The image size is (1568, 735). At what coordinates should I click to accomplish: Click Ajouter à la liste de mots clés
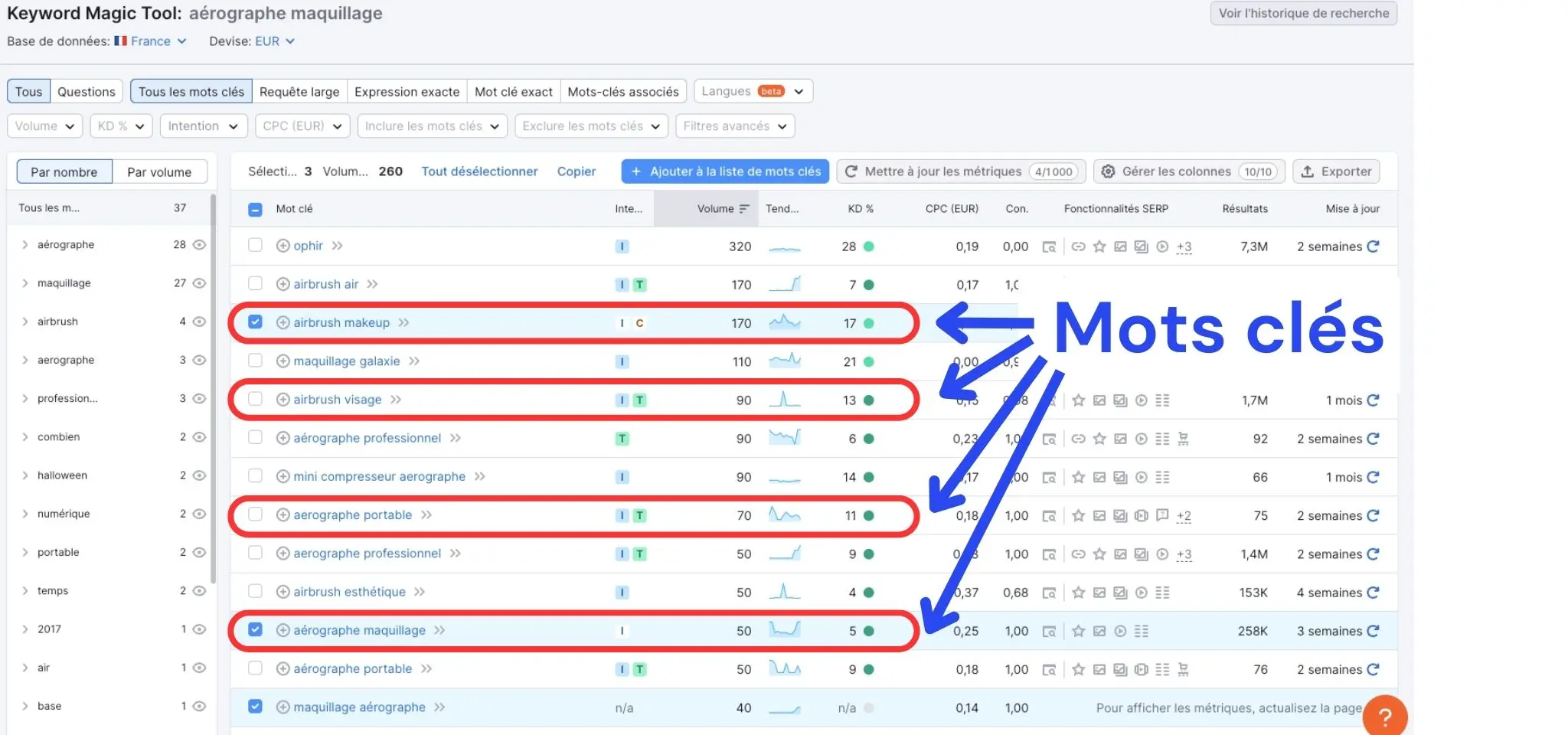725,171
